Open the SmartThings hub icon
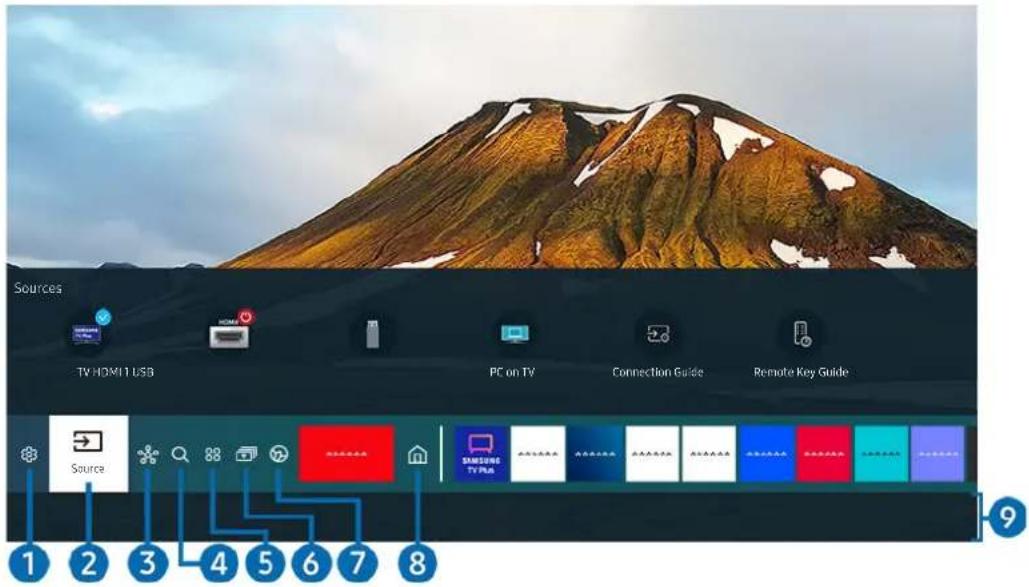 [148, 454]
